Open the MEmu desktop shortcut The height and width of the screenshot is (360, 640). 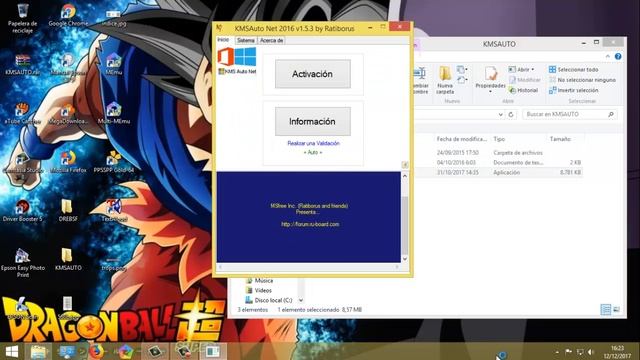click(x=114, y=64)
